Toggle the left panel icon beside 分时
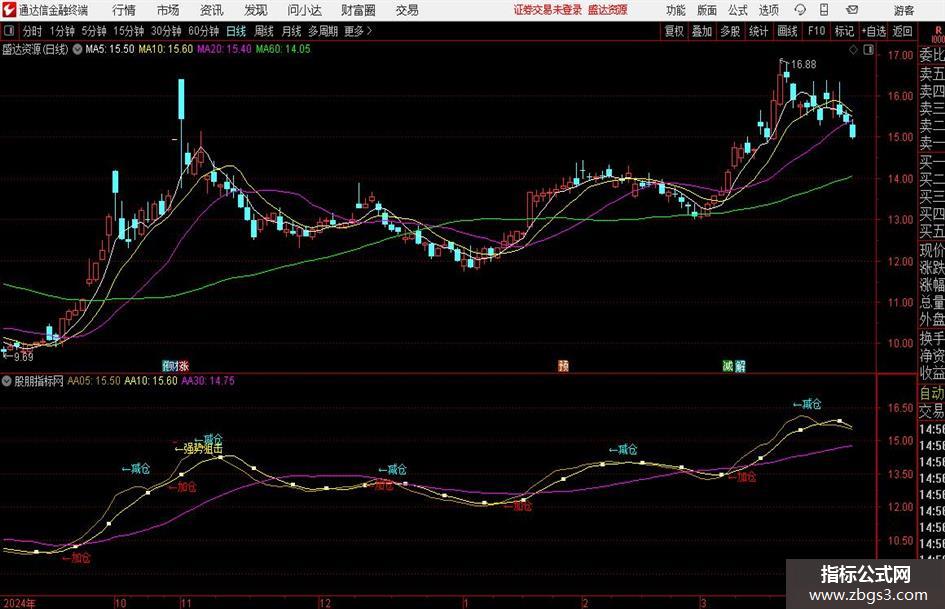 [x=8, y=31]
